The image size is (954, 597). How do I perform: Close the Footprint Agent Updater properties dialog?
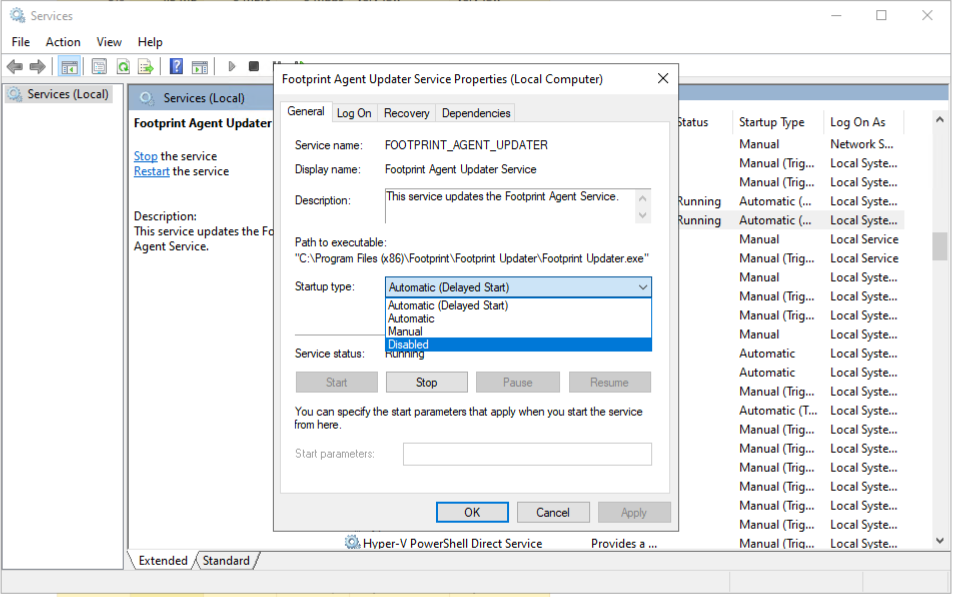click(663, 79)
